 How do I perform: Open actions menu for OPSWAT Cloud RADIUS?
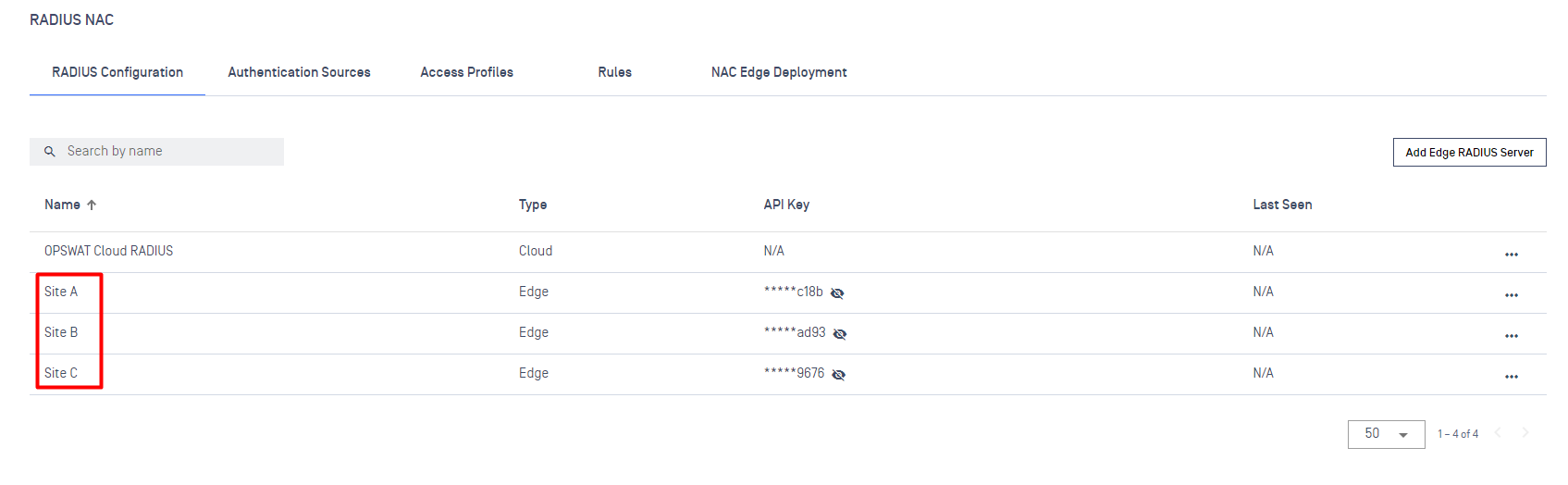point(1511,255)
